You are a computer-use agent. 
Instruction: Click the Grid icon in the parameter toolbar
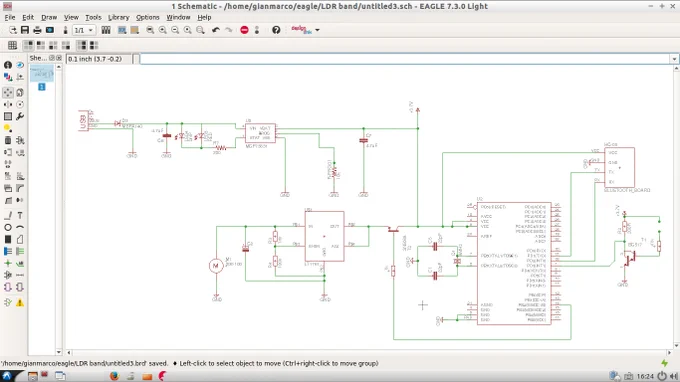[13, 45]
